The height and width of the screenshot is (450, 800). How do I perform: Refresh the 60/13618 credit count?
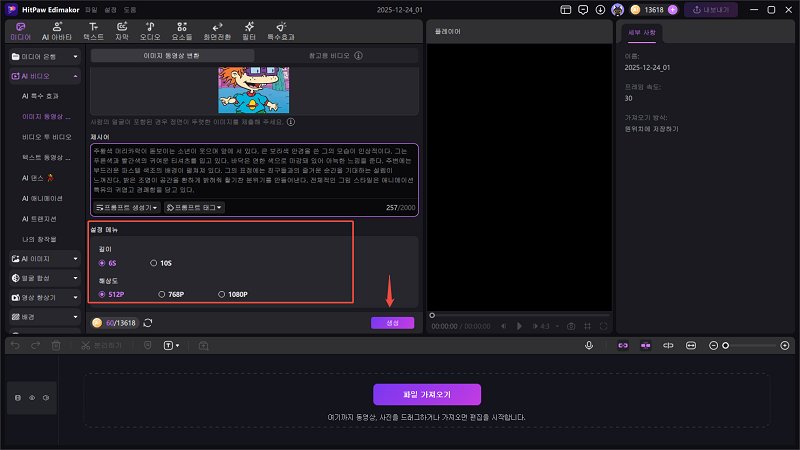click(148, 323)
